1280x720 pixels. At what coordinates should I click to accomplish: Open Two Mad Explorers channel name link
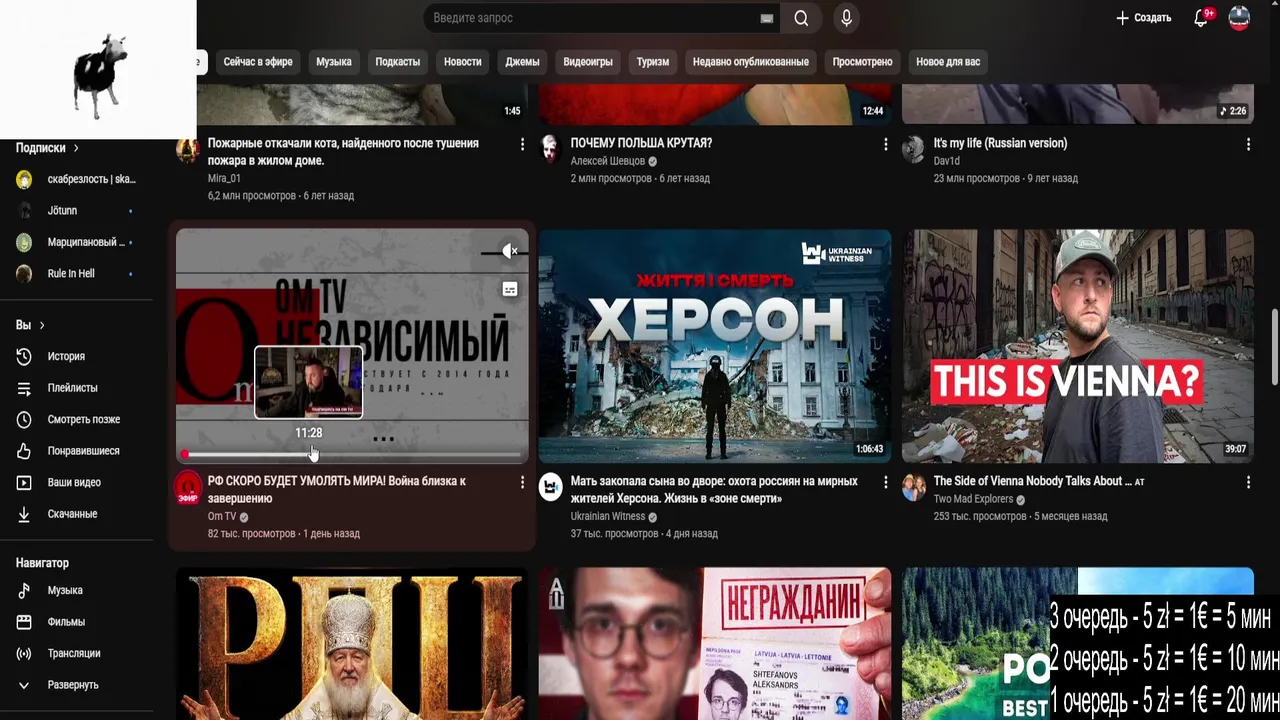[974, 499]
